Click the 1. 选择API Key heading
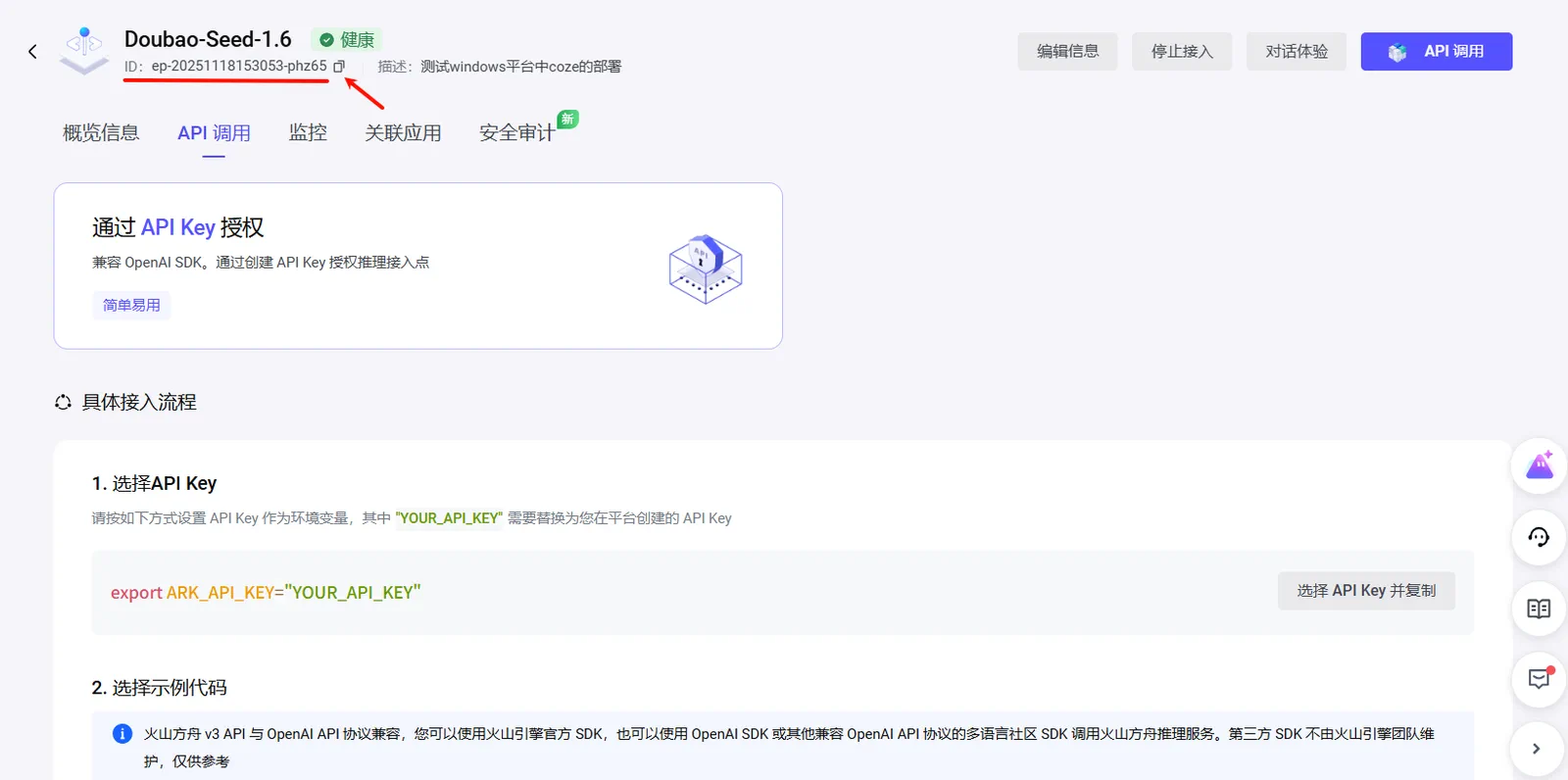This screenshot has width=1568, height=780. [154, 483]
